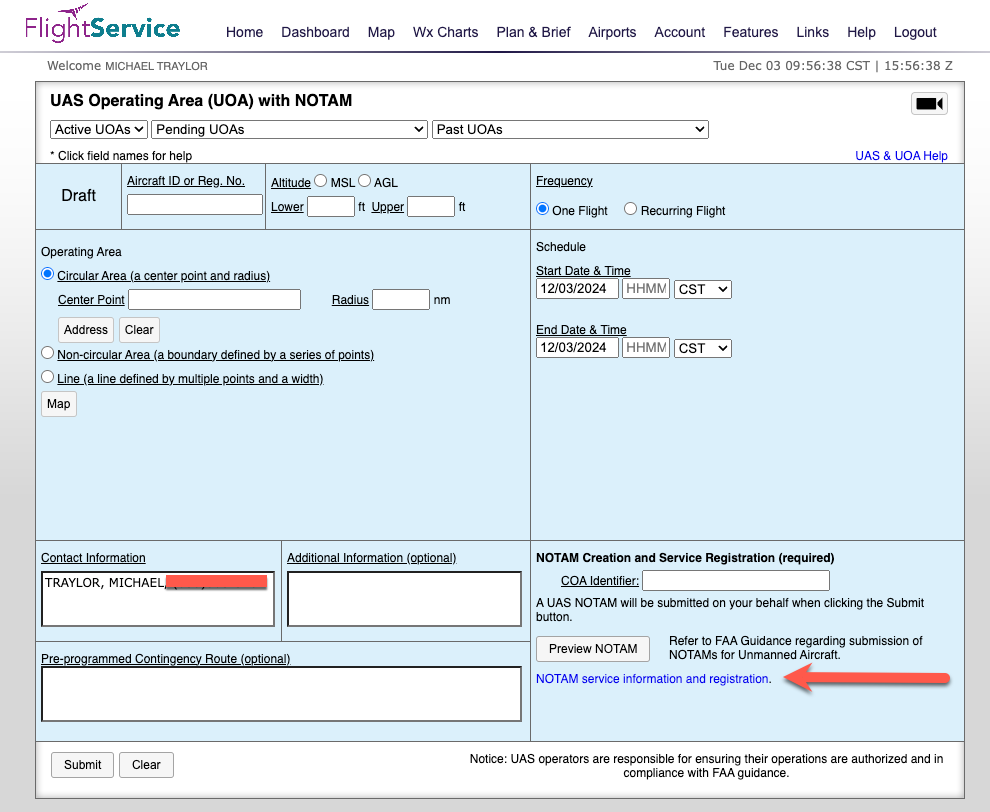Open the Start time zone CST dropdown

tap(703, 289)
